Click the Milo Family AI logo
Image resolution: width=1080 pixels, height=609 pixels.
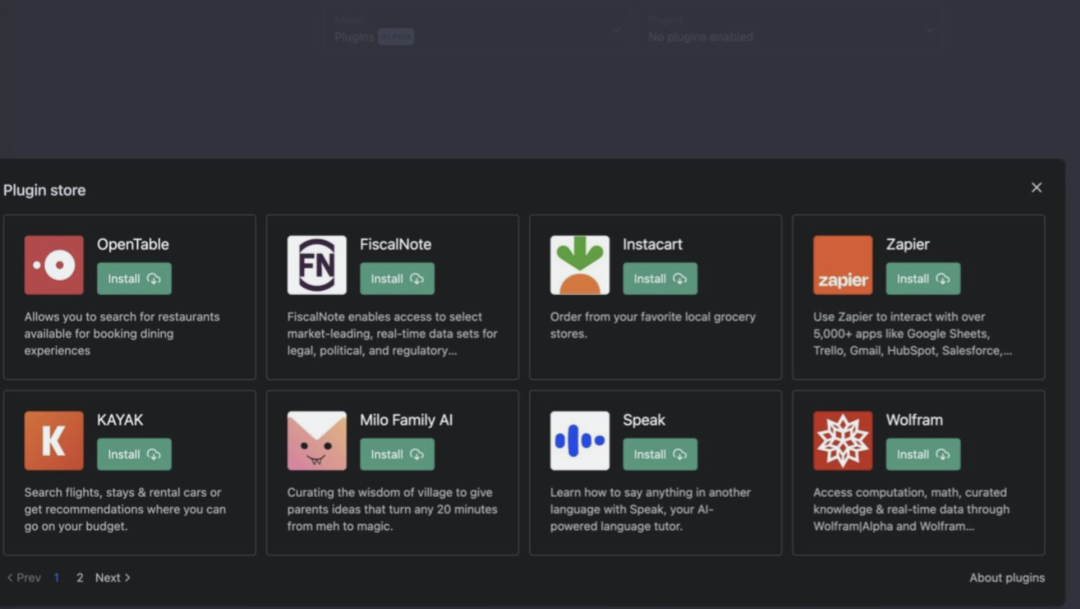point(317,441)
